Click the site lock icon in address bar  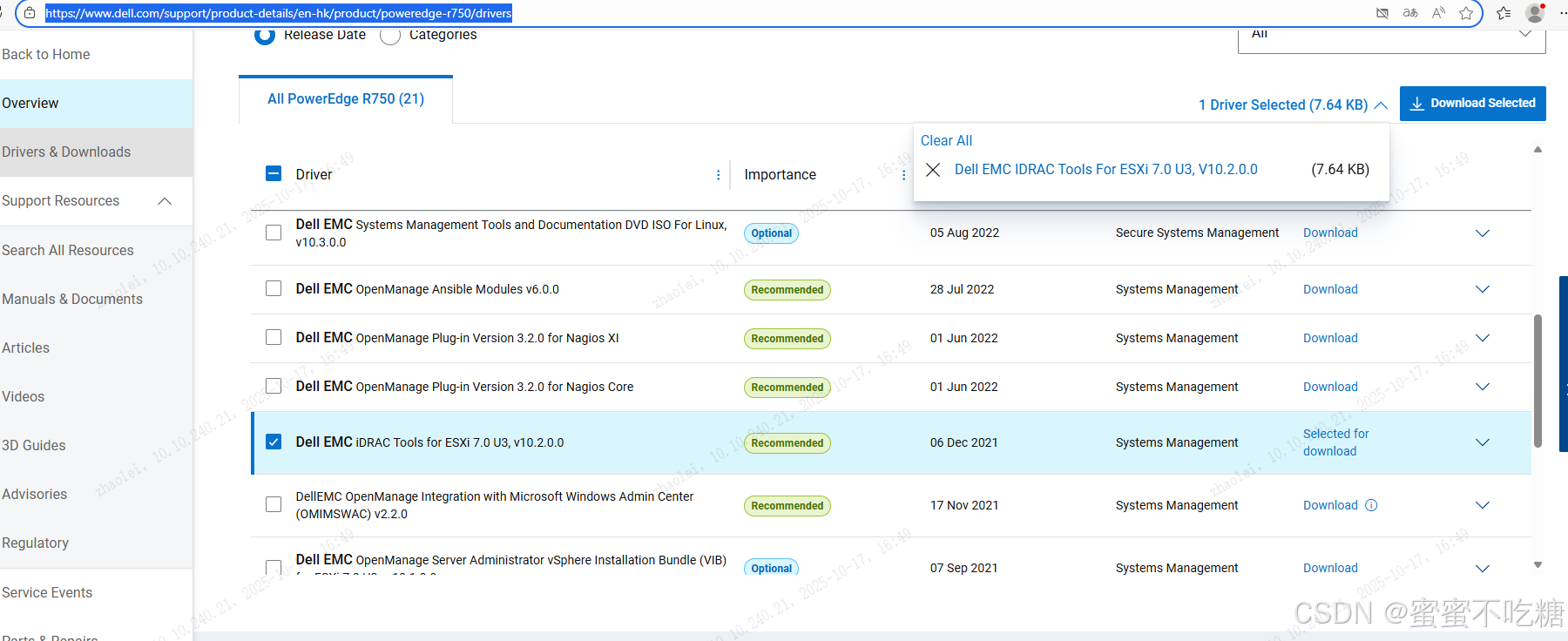tap(30, 13)
